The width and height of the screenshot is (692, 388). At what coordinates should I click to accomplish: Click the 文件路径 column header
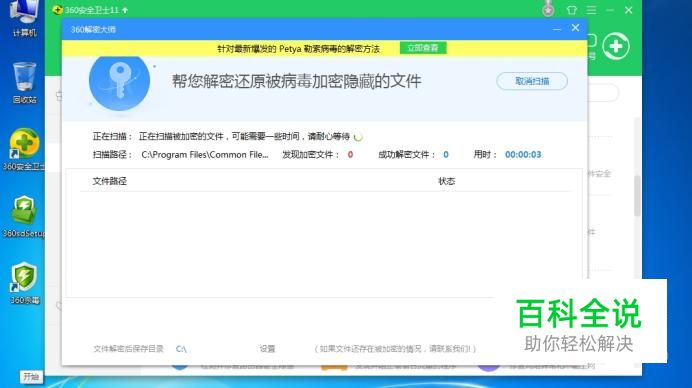(109, 181)
